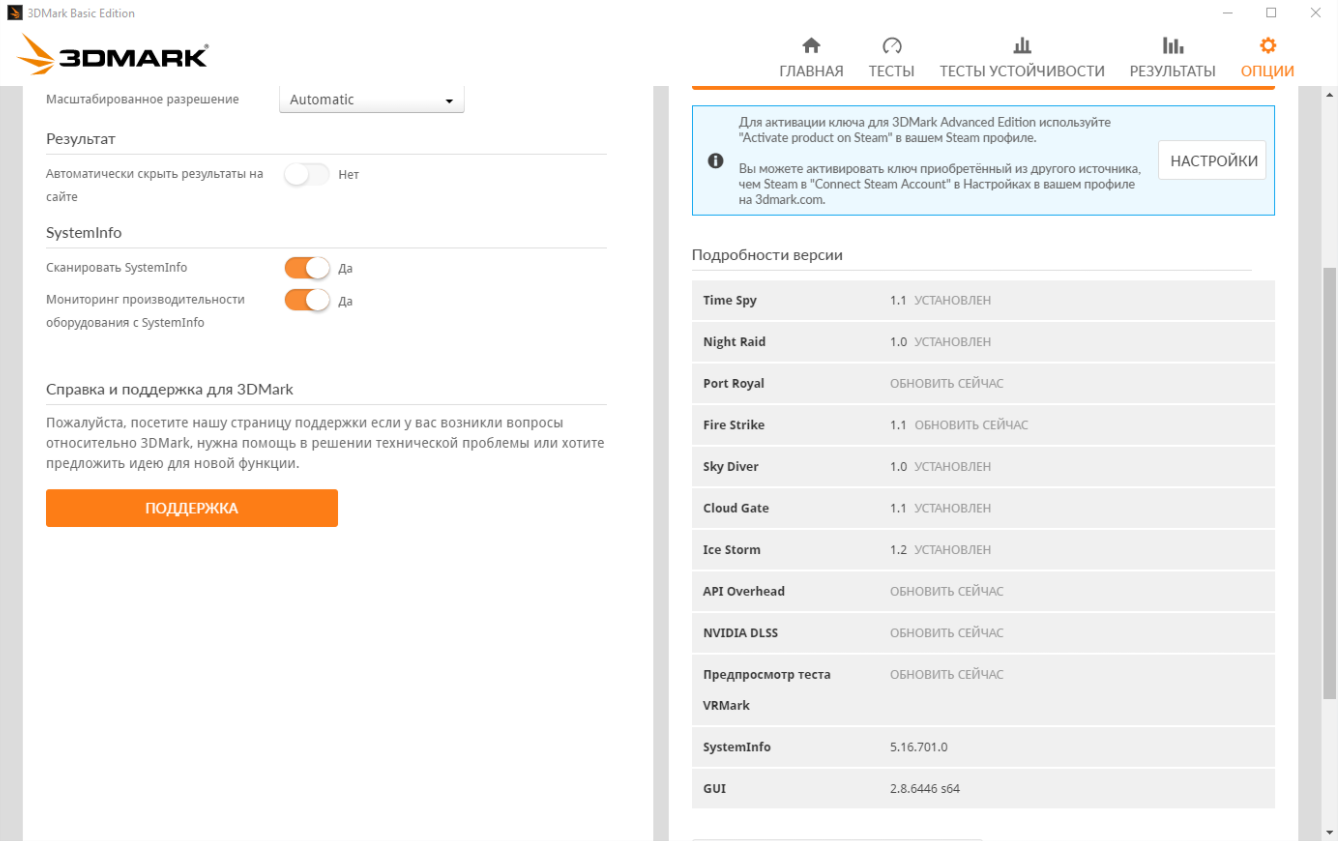Image resolution: width=1338 pixels, height=841 pixels.
Task: Click the right vertical scrollbar thumb
Action: pyautogui.click(x=1329, y=483)
